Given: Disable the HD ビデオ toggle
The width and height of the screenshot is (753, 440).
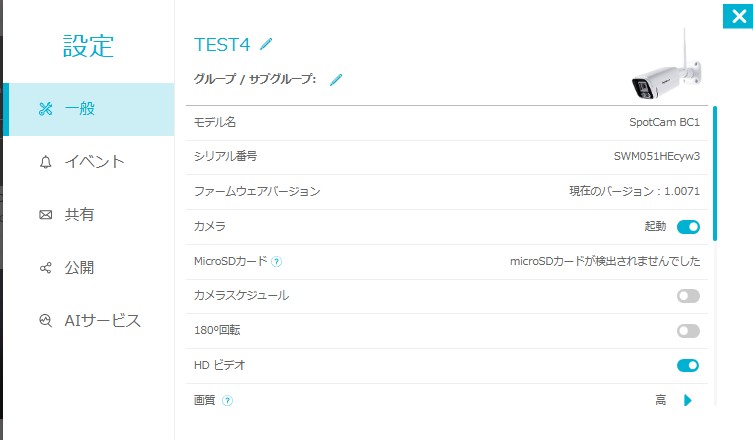Looking at the screenshot, I should tap(688, 366).
